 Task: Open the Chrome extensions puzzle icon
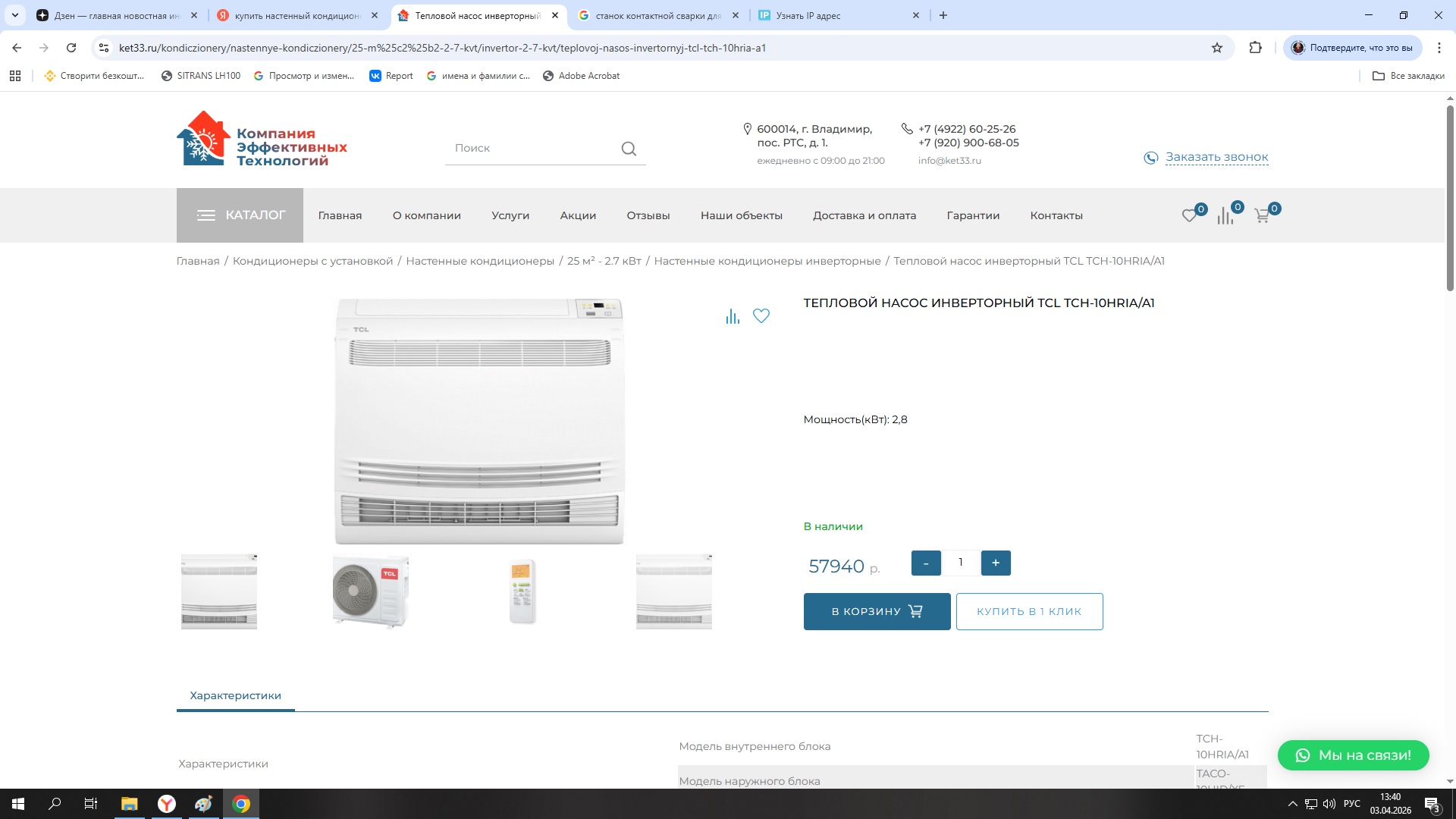click(1256, 48)
